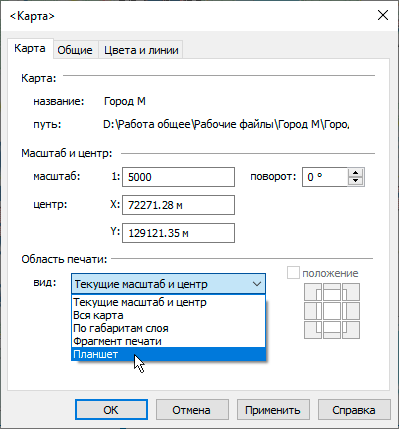
Task: Select highlighted 'Планшет' option
Action: click(x=168, y=354)
